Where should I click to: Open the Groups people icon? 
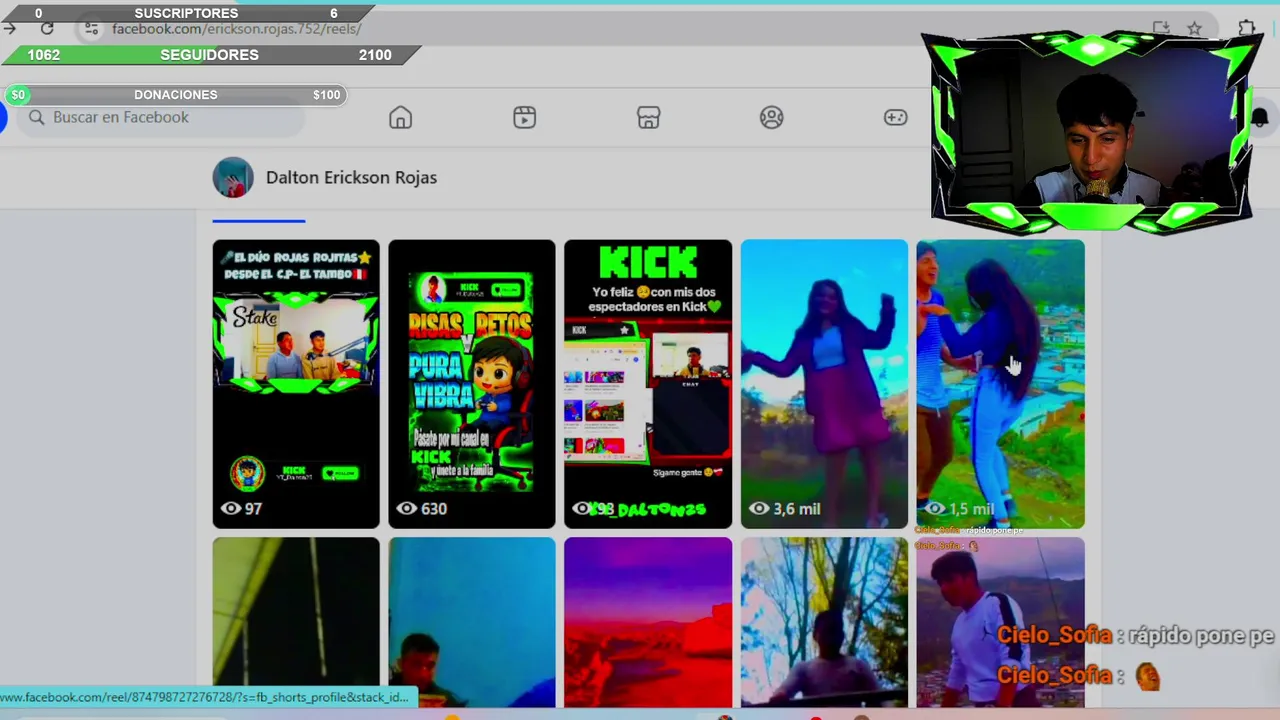click(771, 118)
